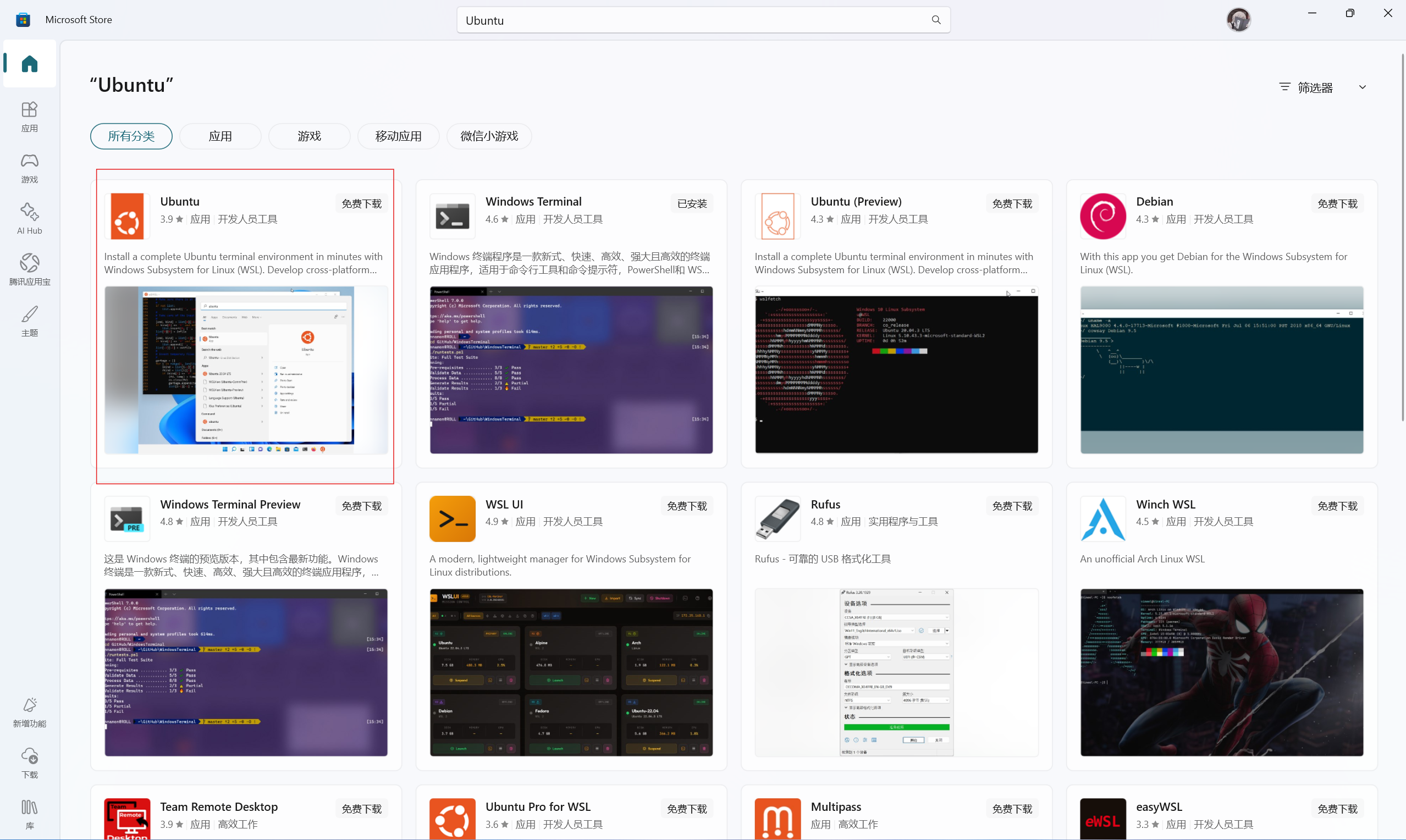
Task: Open the Ubuntu screenshot thumbnail
Action: click(246, 370)
